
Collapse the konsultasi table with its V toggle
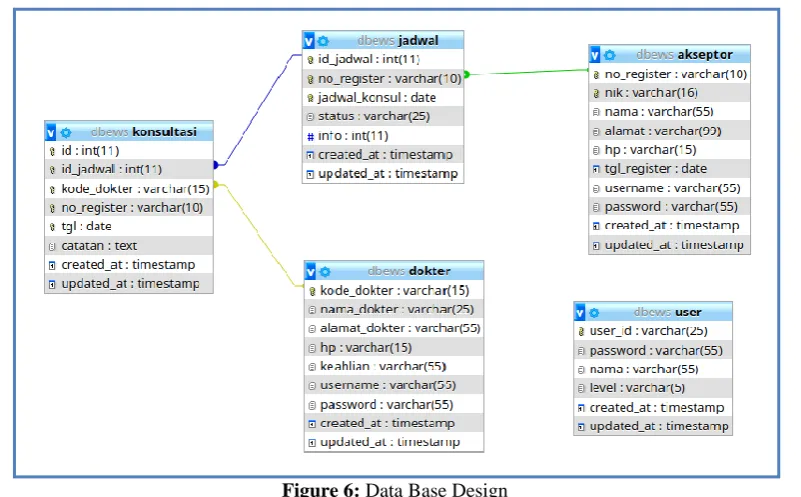point(51,133)
